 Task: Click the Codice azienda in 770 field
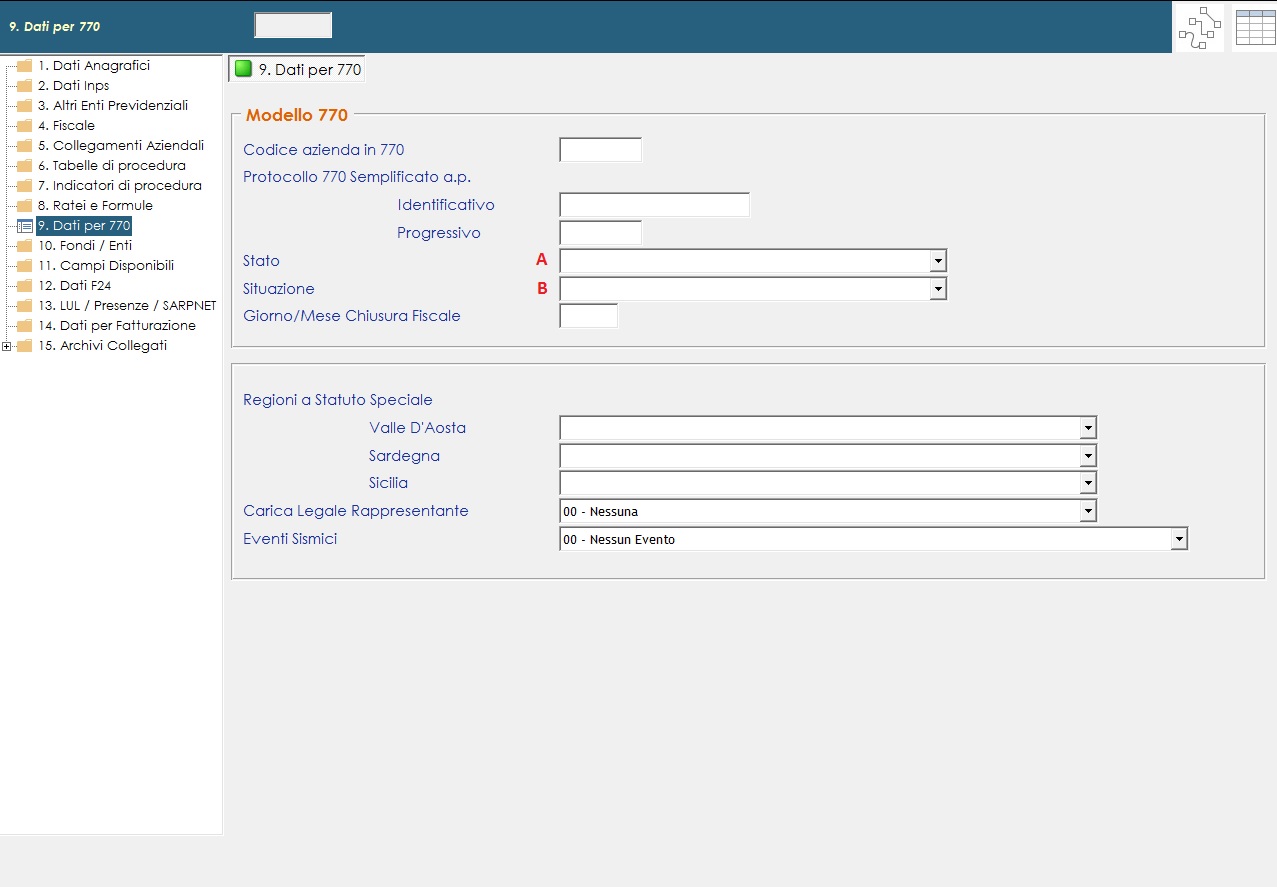(x=600, y=150)
